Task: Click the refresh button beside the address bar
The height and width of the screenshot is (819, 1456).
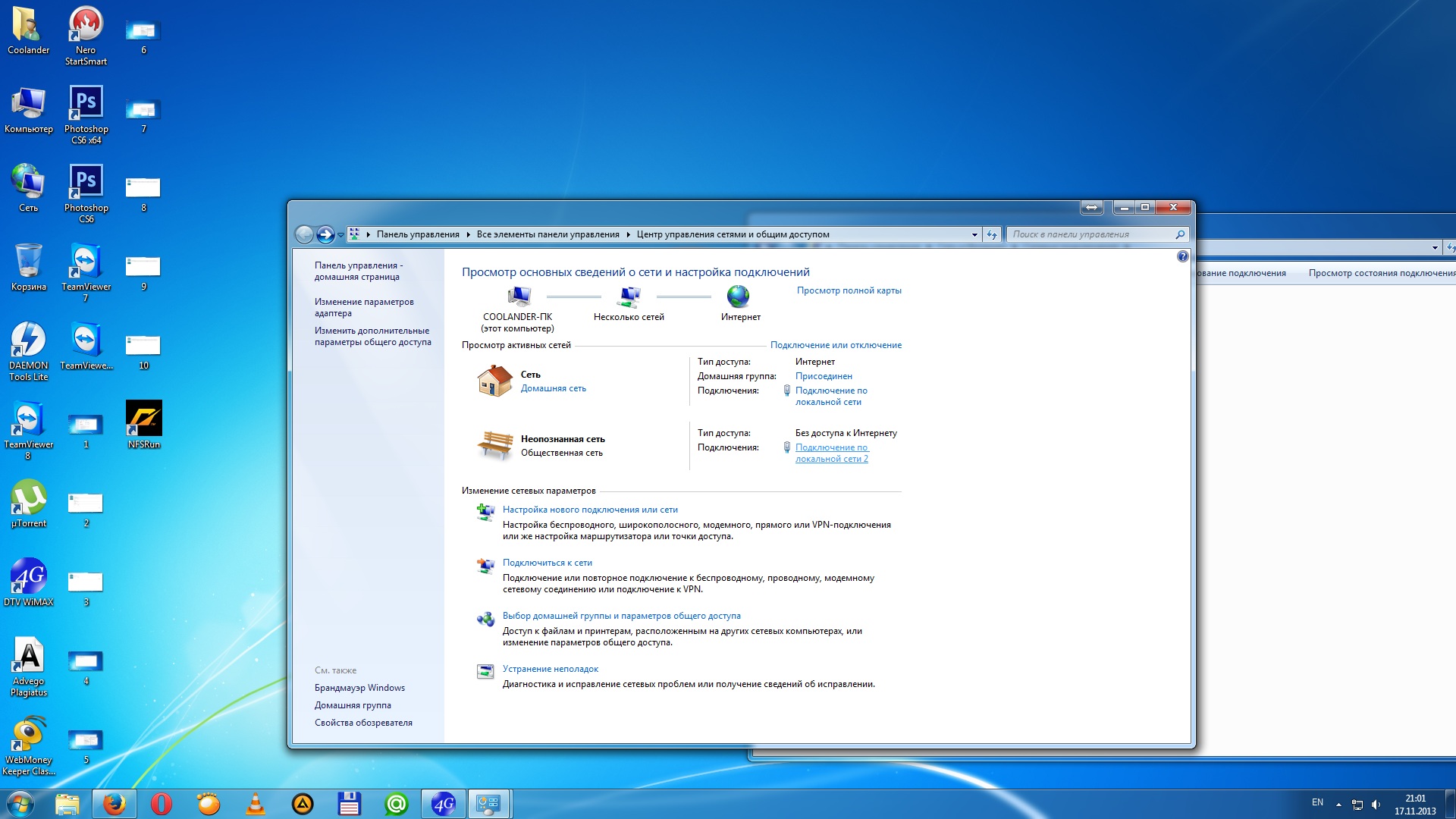Action: [992, 235]
